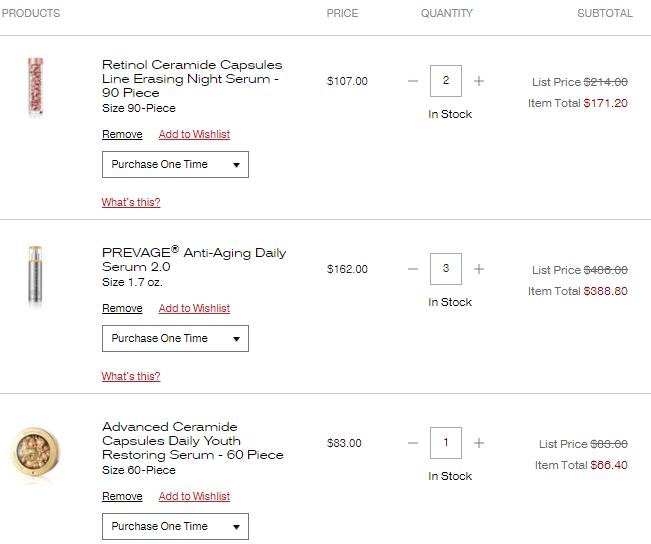The height and width of the screenshot is (544, 651).
Task: Click "What's this?" under Retinol Ceramide Capsules
Action: point(131,203)
